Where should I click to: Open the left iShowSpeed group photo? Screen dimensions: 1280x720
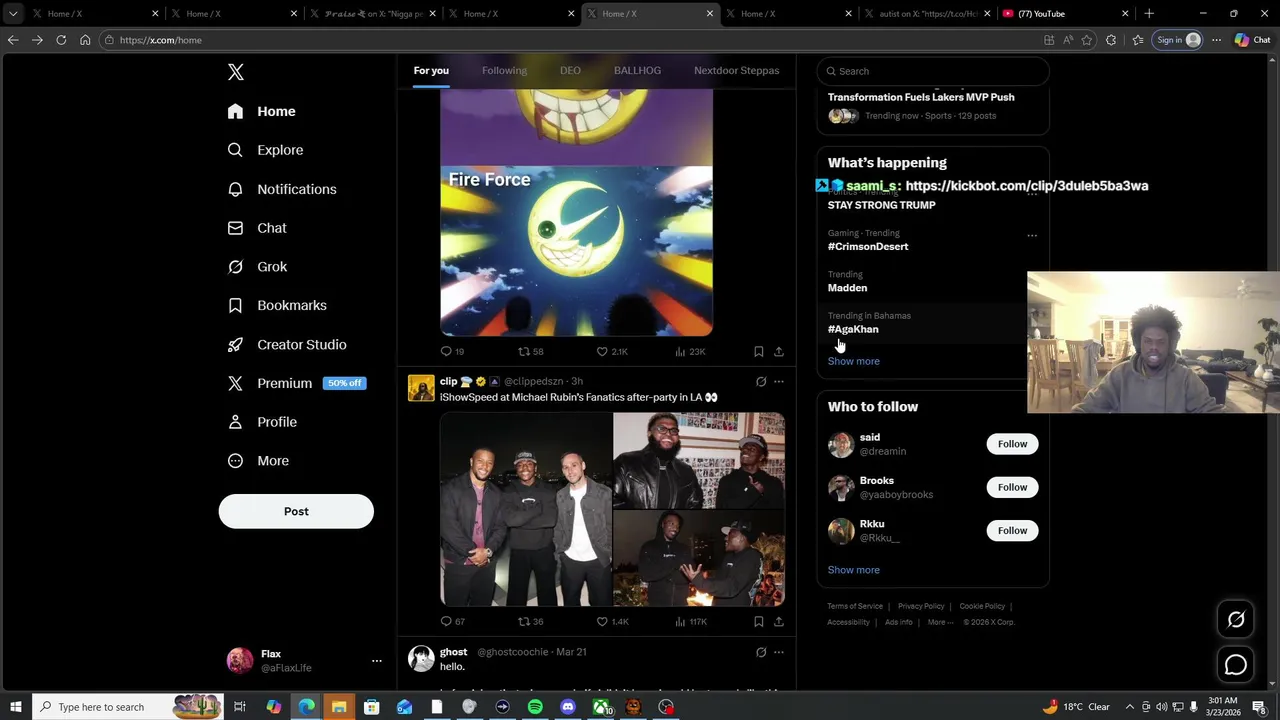click(x=526, y=509)
